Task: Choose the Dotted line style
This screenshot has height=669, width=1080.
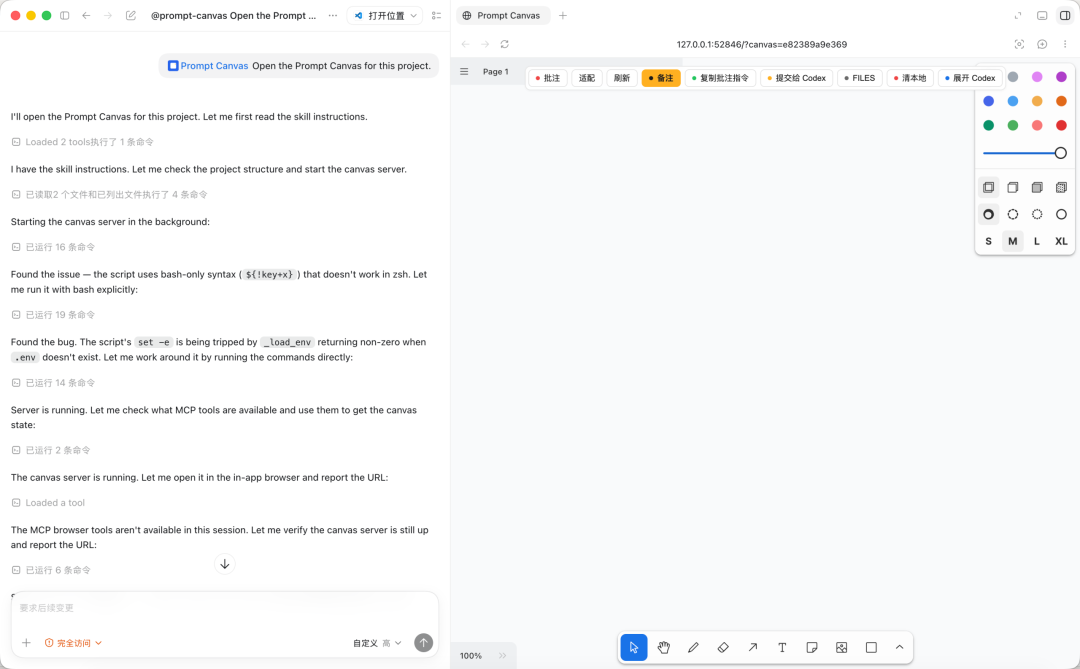Action: tap(1037, 214)
